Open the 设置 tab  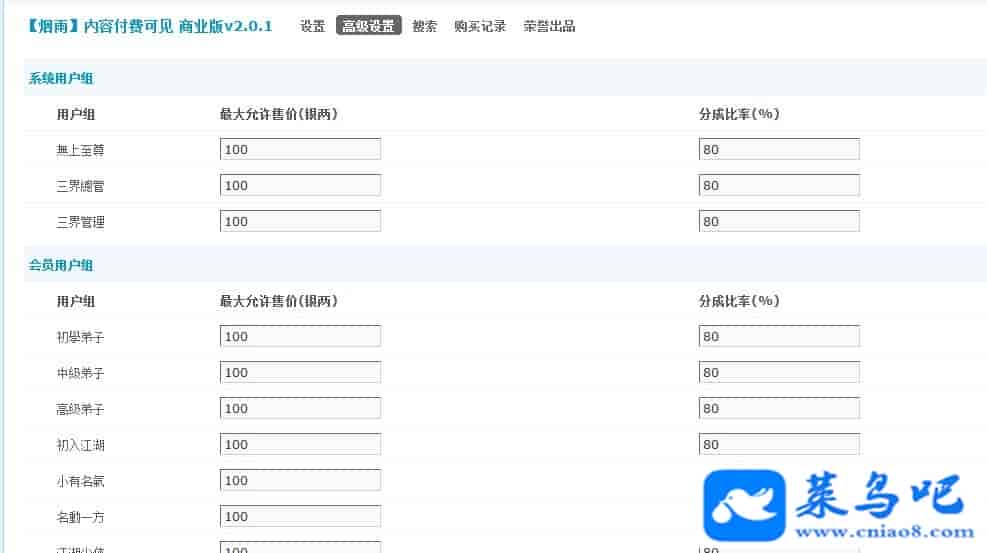coord(312,27)
